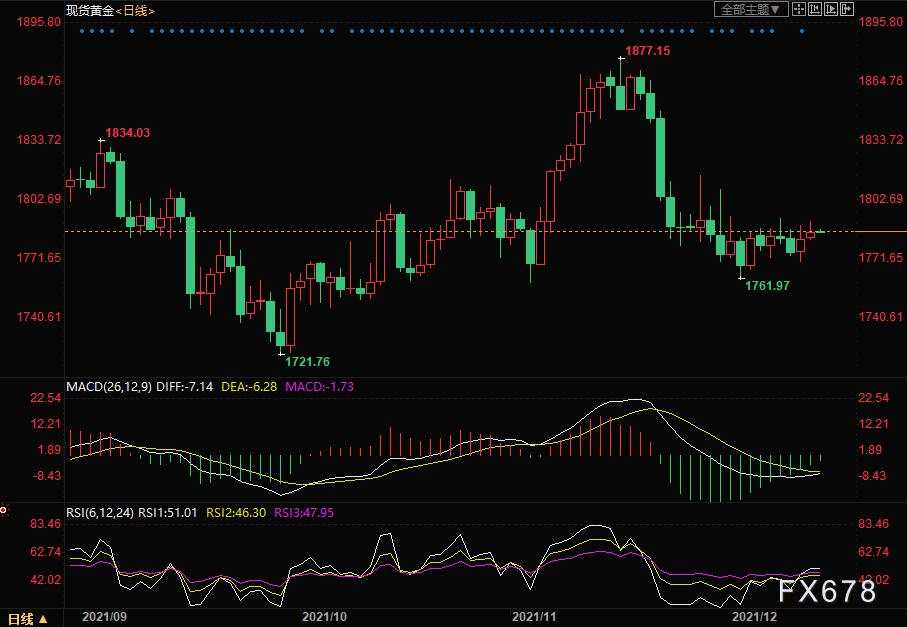This screenshot has height=627, width=907.
Task: Change chart period via <日线> label
Action: click(135, 10)
